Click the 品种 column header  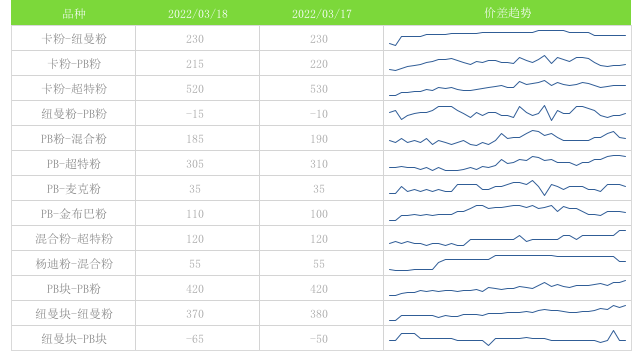74,14
